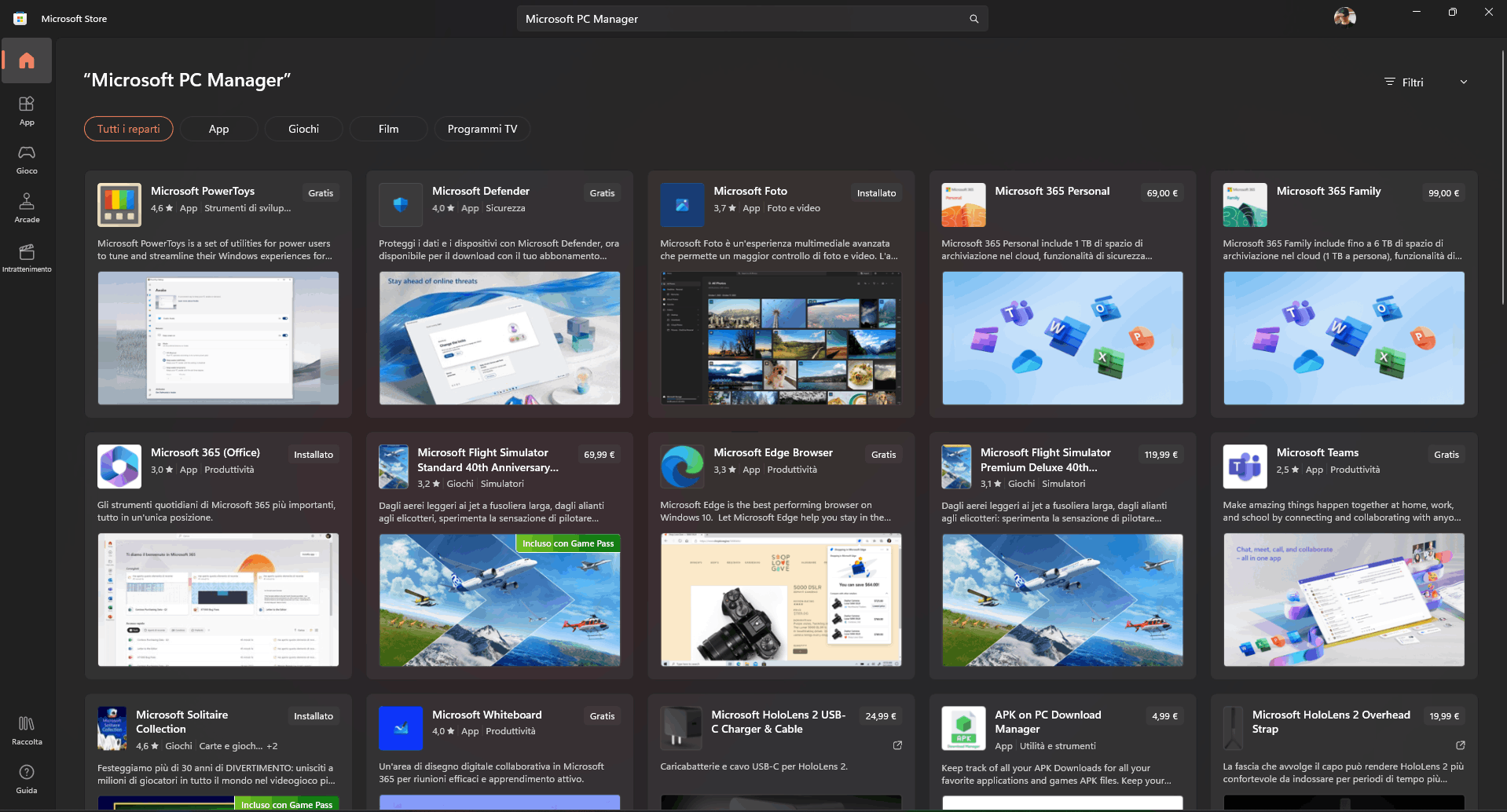Open the Microsoft Defender screenshot thumbnail
The height and width of the screenshot is (812, 1507).
[x=500, y=338]
